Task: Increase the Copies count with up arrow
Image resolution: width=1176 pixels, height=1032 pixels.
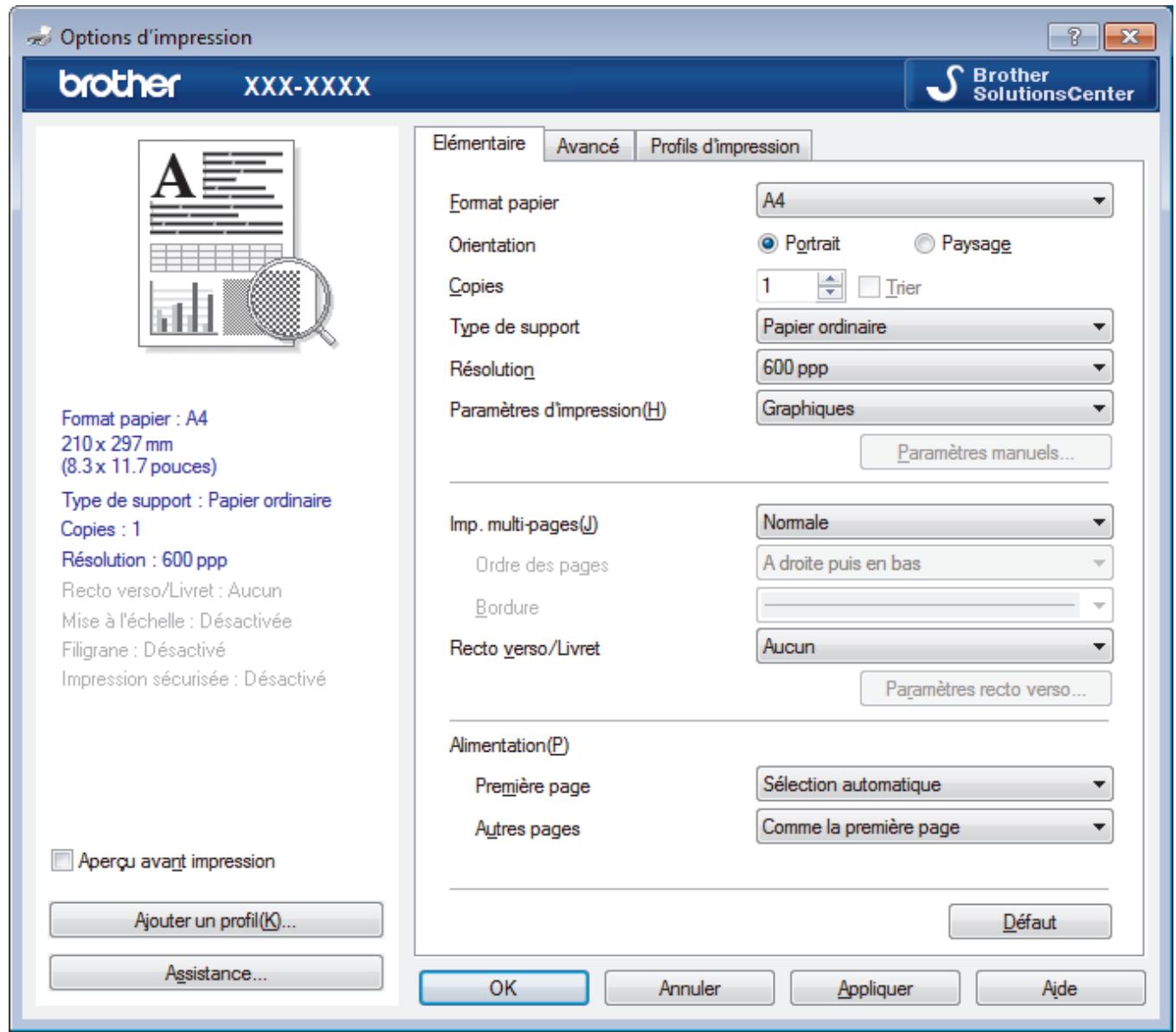Action: pos(831,279)
